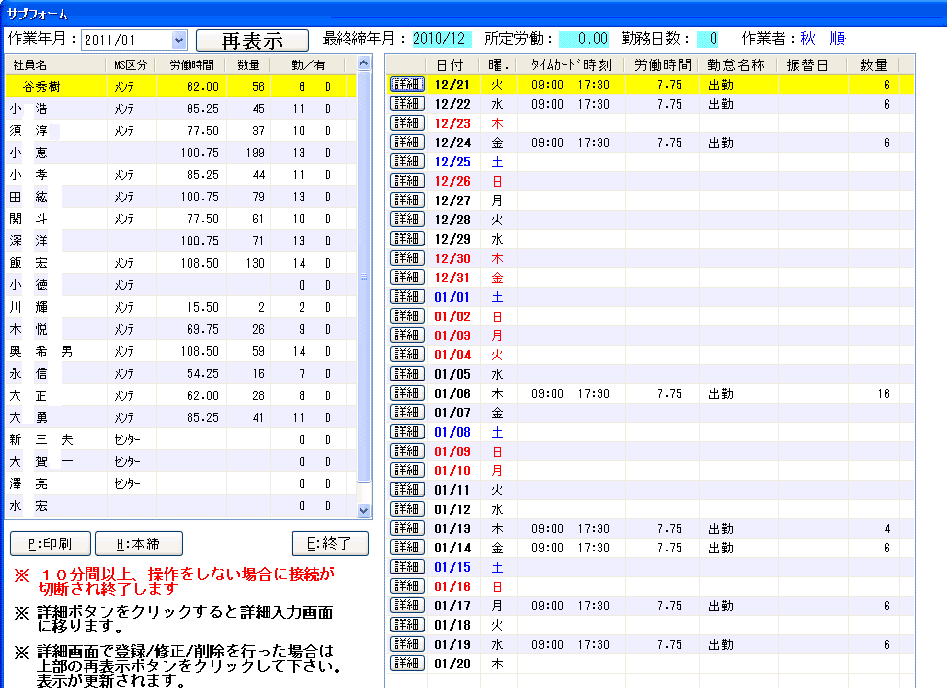Click the 日付 column header
947x688 pixels.
click(x=454, y=65)
